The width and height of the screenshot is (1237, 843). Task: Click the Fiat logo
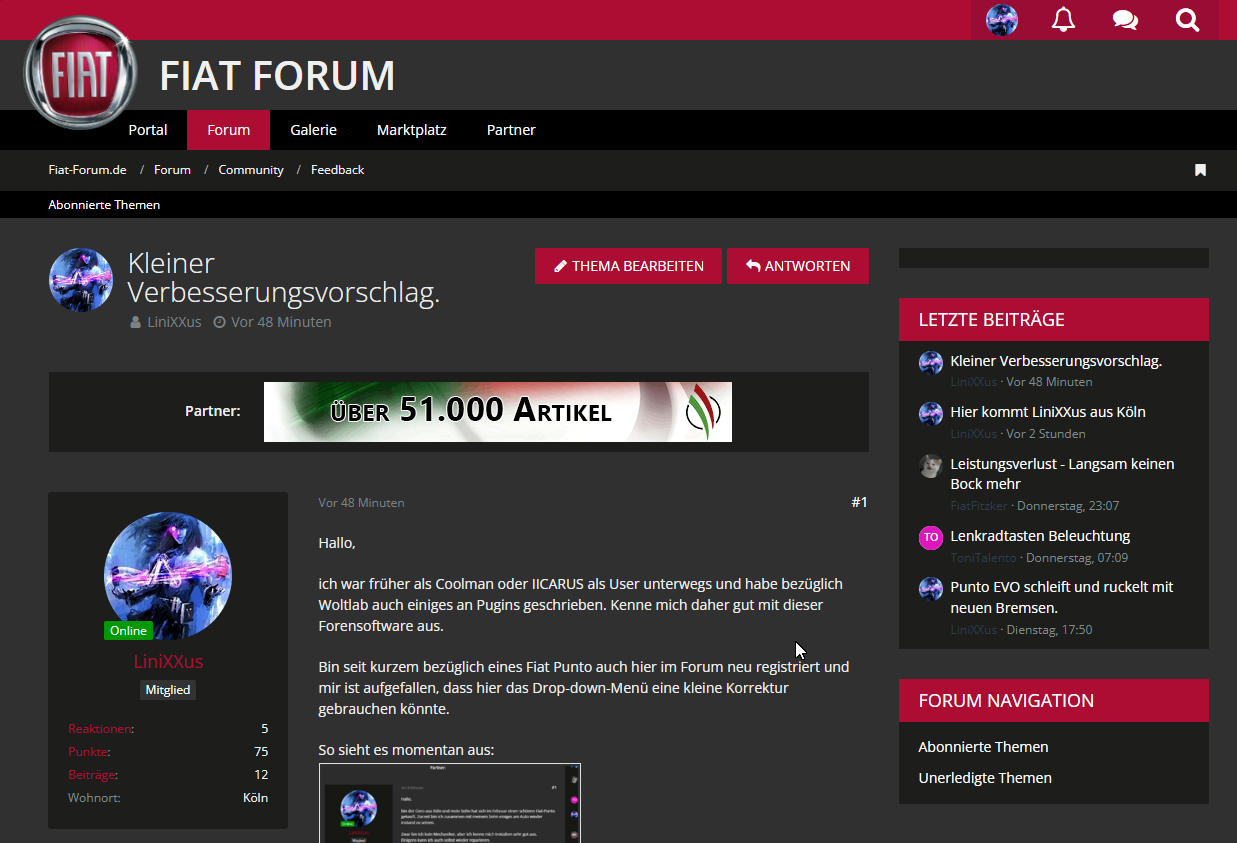coord(80,74)
